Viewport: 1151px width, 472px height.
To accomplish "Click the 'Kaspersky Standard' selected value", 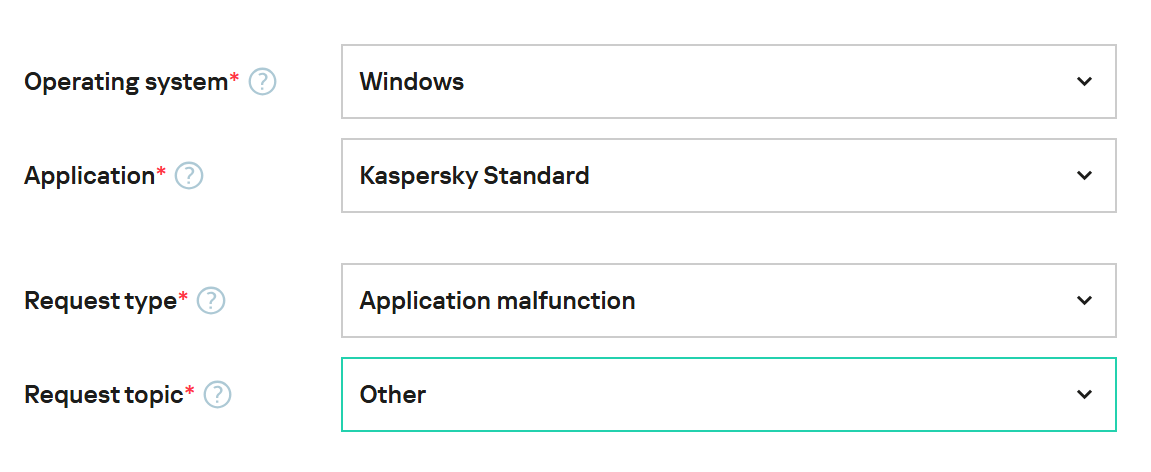I will tap(474, 176).
